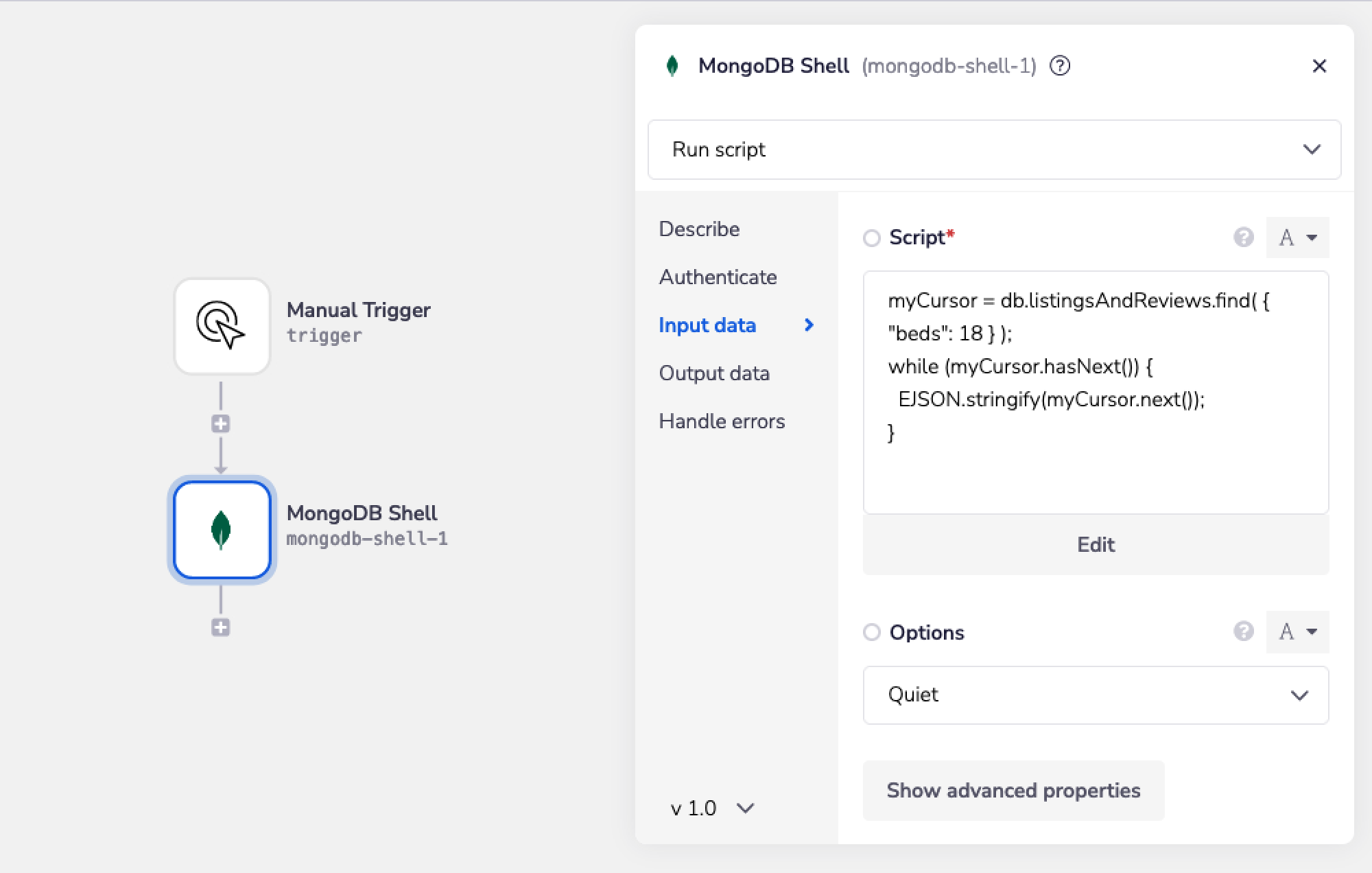The width and height of the screenshot is (1372, 873).
Task: Click the Edit button under the script
Action: [x=1095, y=544]
